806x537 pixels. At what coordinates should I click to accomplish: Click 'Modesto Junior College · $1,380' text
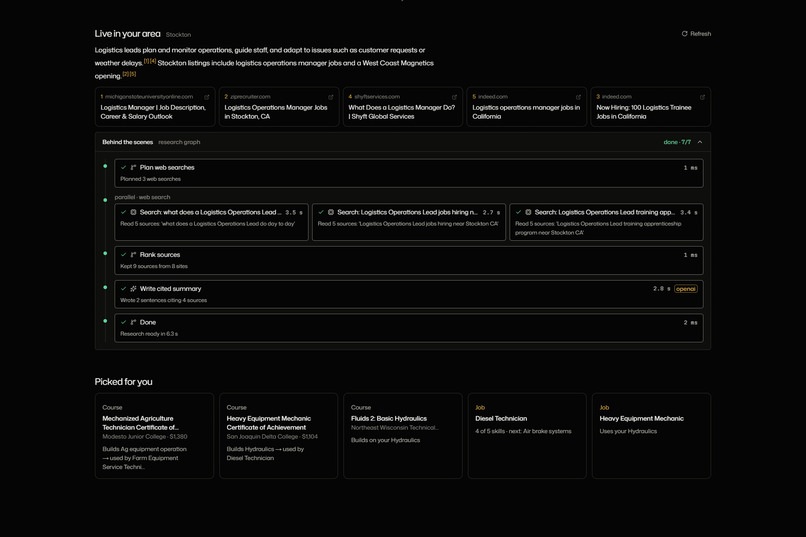[144, 437]
